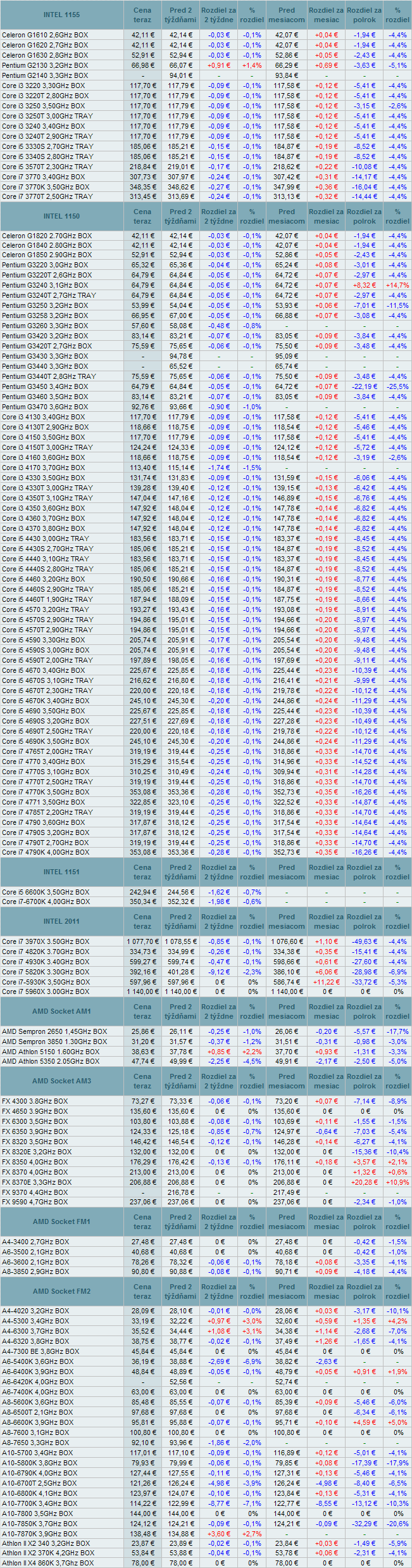Click the 237,06 € current price for FX 9590

pyautogui.click(x=142, y=1202)
